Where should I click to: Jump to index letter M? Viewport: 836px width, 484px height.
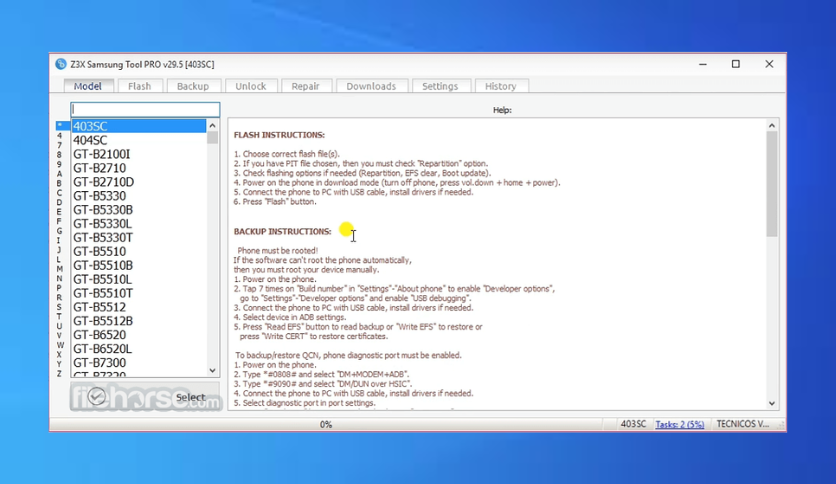coord(59,269)
